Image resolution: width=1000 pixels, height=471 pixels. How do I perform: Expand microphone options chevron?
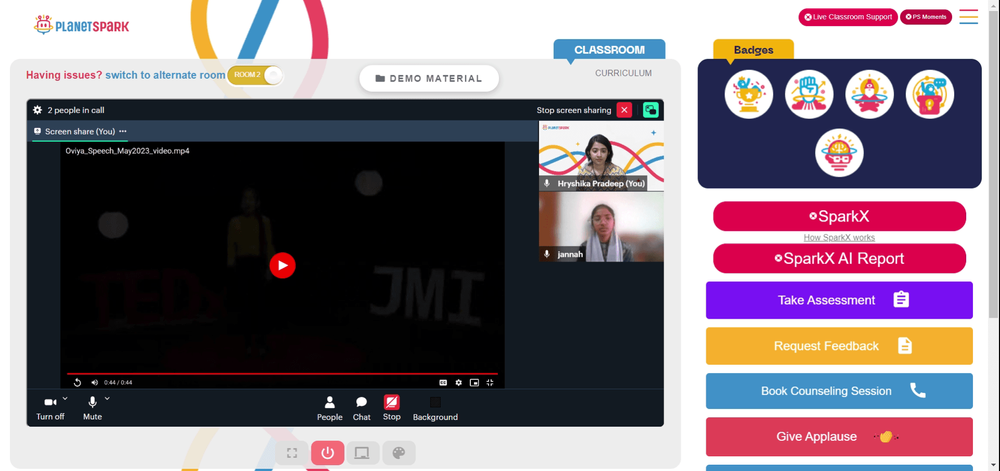107,398
